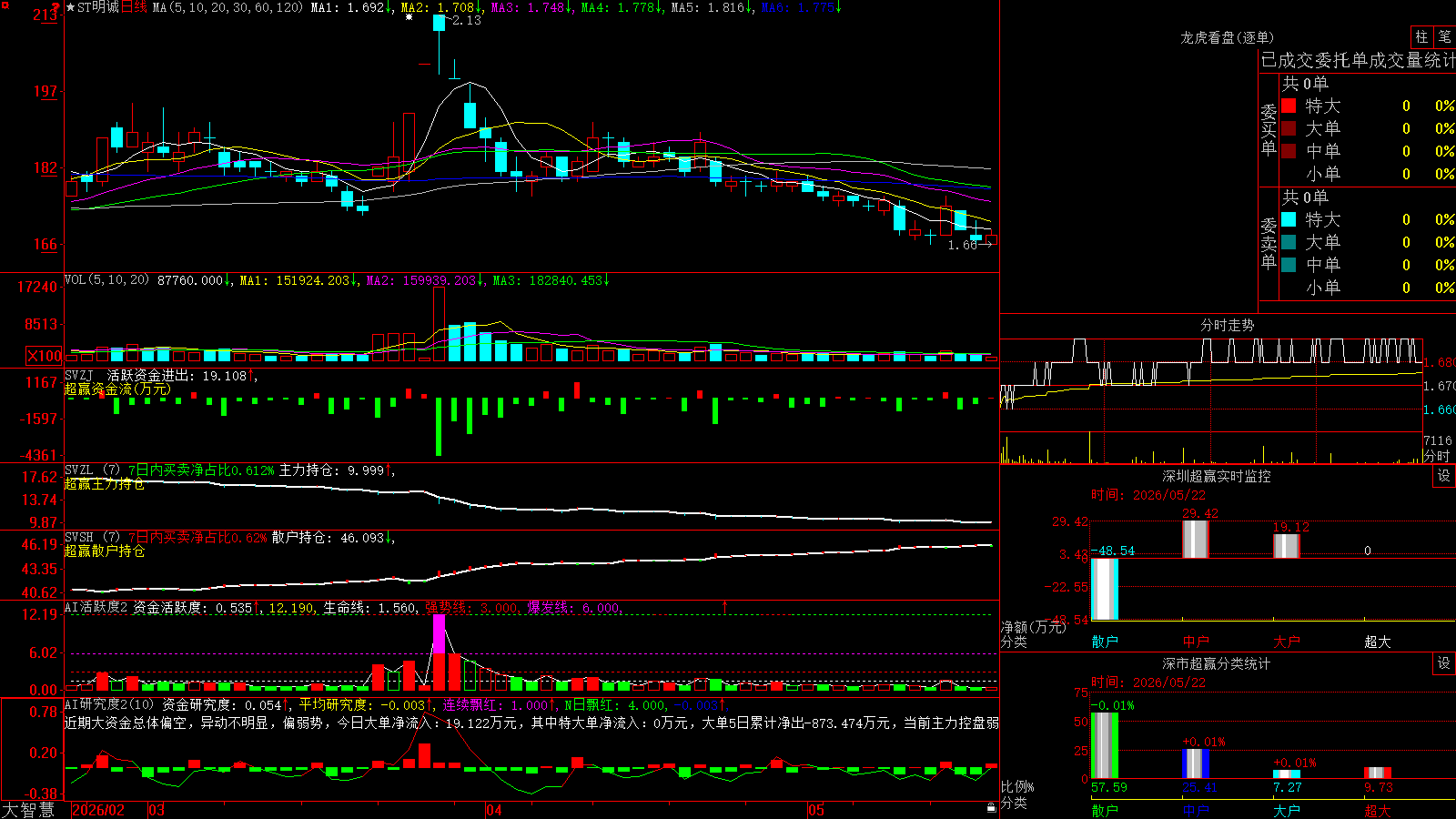Click the red 大户 label under 深圳超赢实时监控
Image resolution: width=1456 pixels, height=819 pixels.
click(x=1287, y=642)
